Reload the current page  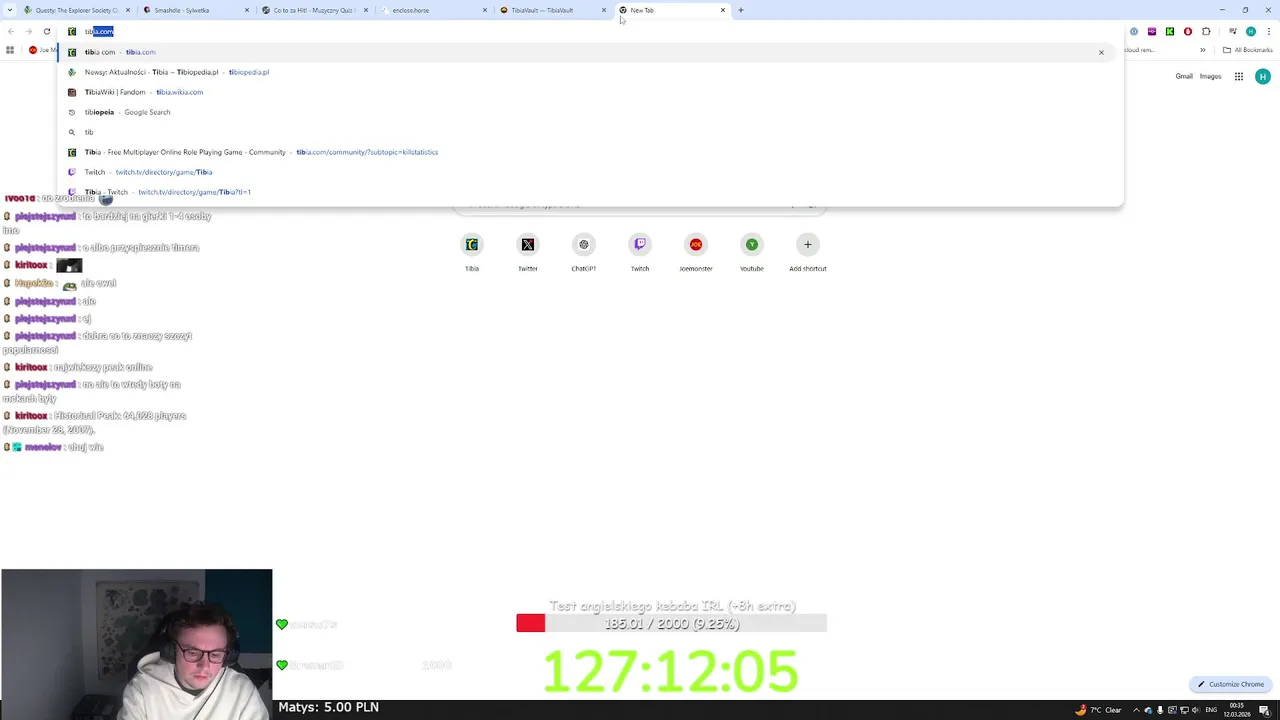pos(46,31)
